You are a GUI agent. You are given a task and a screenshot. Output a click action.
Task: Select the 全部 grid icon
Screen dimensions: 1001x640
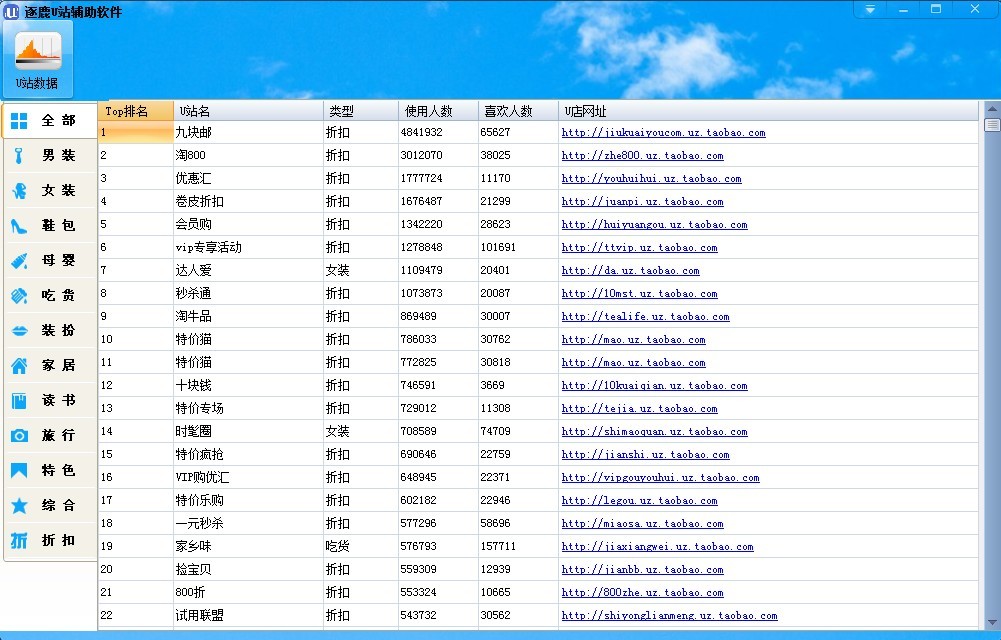(x=19, y=121)
